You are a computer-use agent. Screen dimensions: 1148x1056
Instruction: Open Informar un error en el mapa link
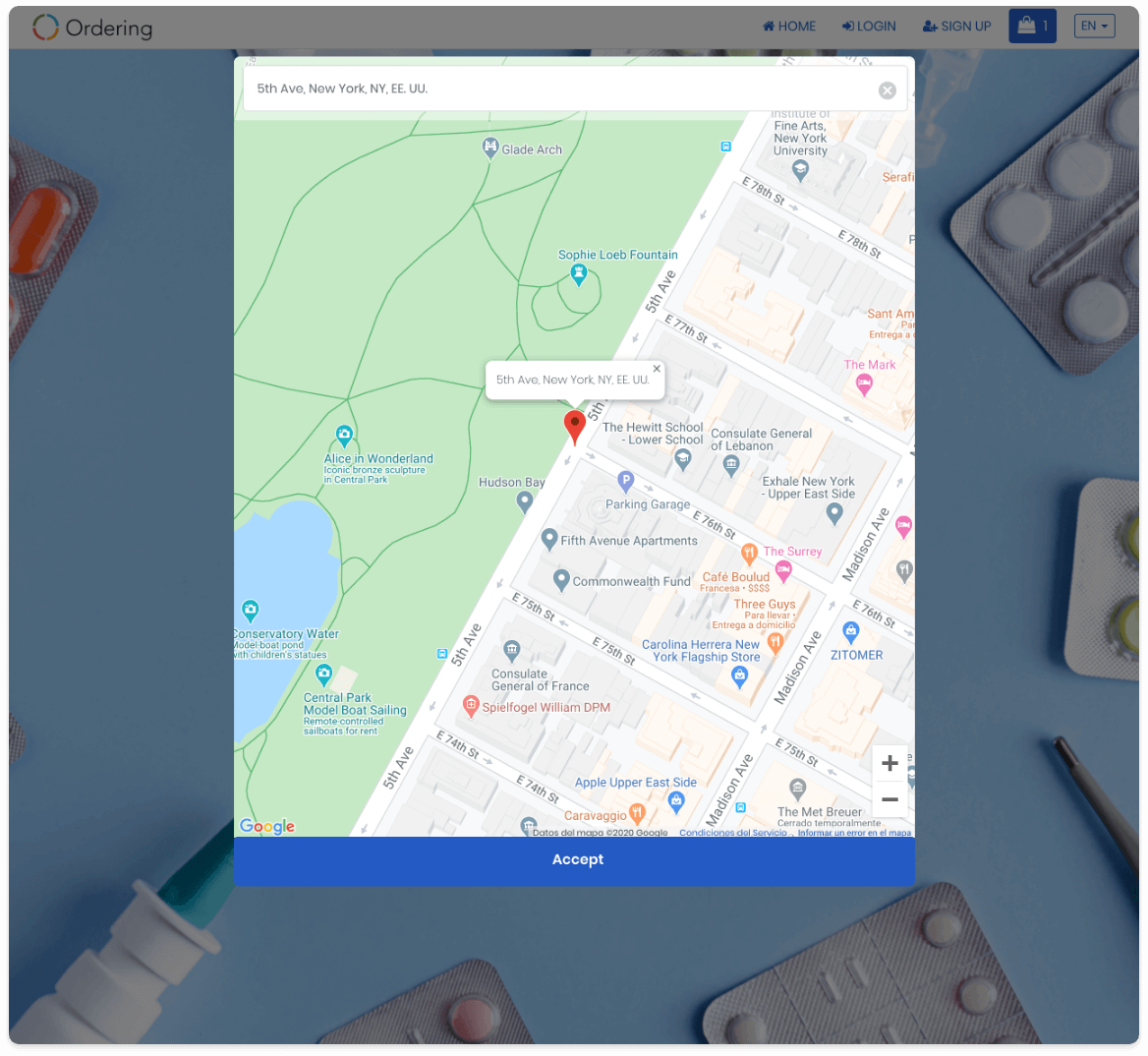854,833
